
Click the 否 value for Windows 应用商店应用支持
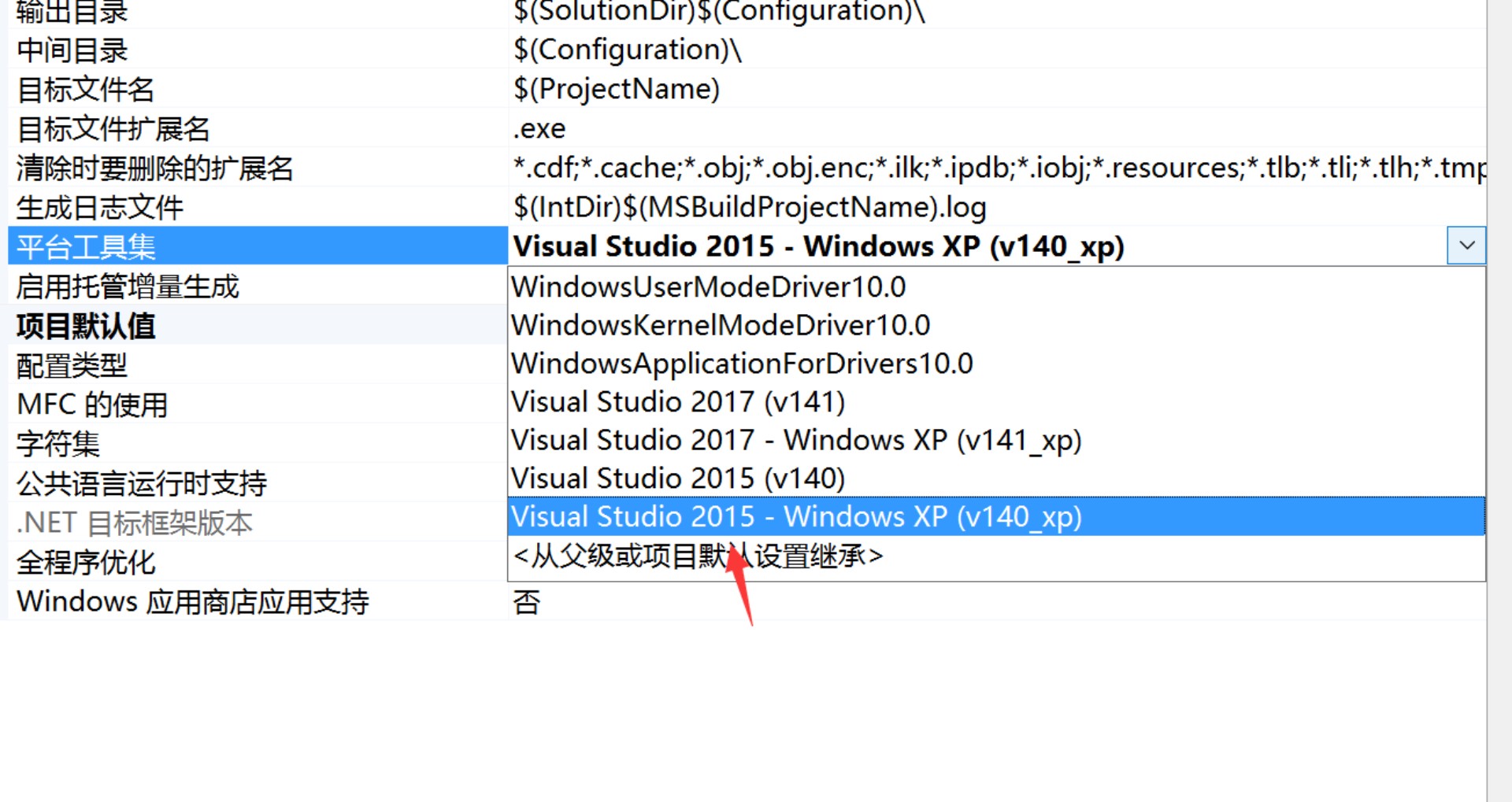[527, 602]
